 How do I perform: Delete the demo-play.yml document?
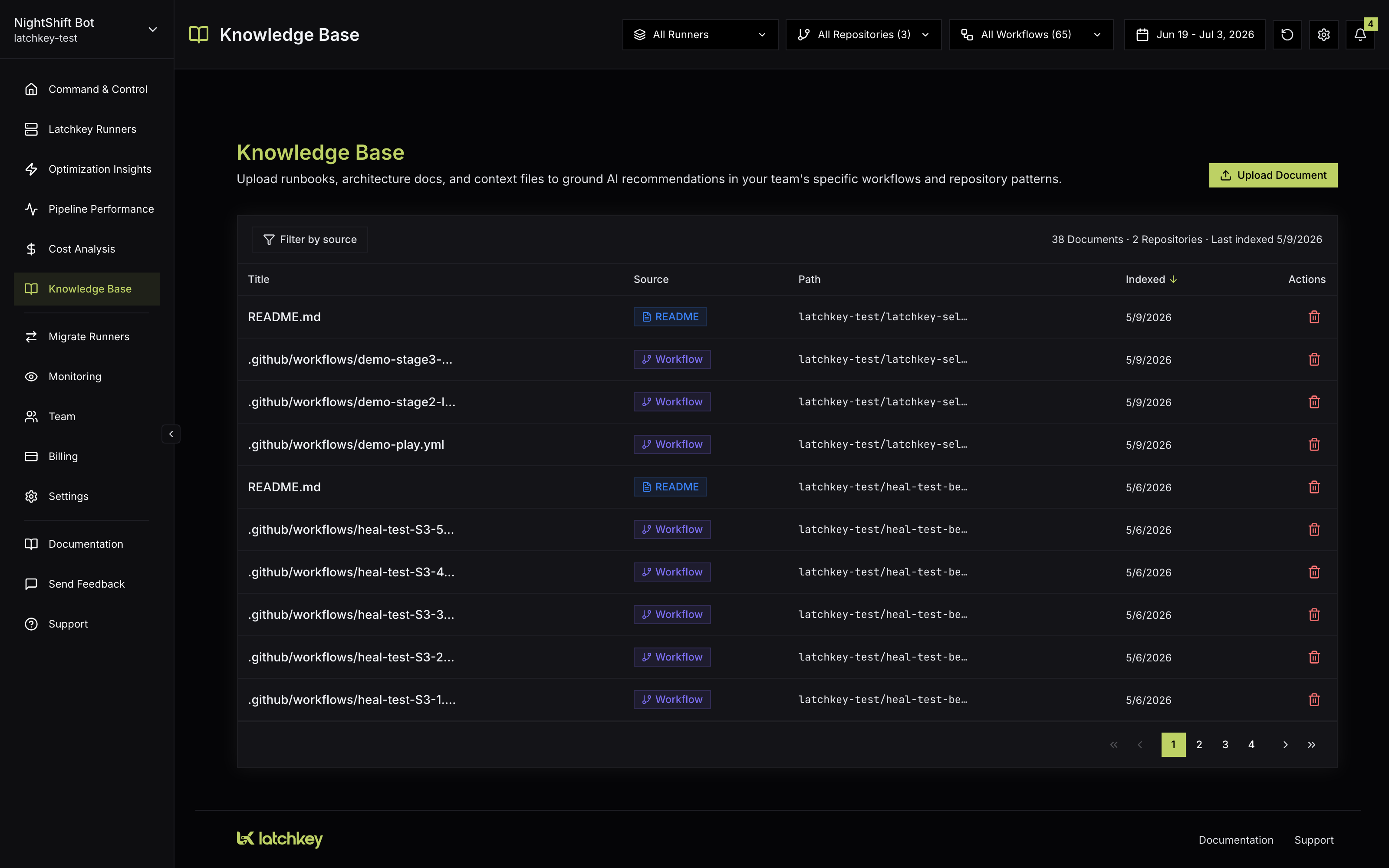pos(1314,444)
